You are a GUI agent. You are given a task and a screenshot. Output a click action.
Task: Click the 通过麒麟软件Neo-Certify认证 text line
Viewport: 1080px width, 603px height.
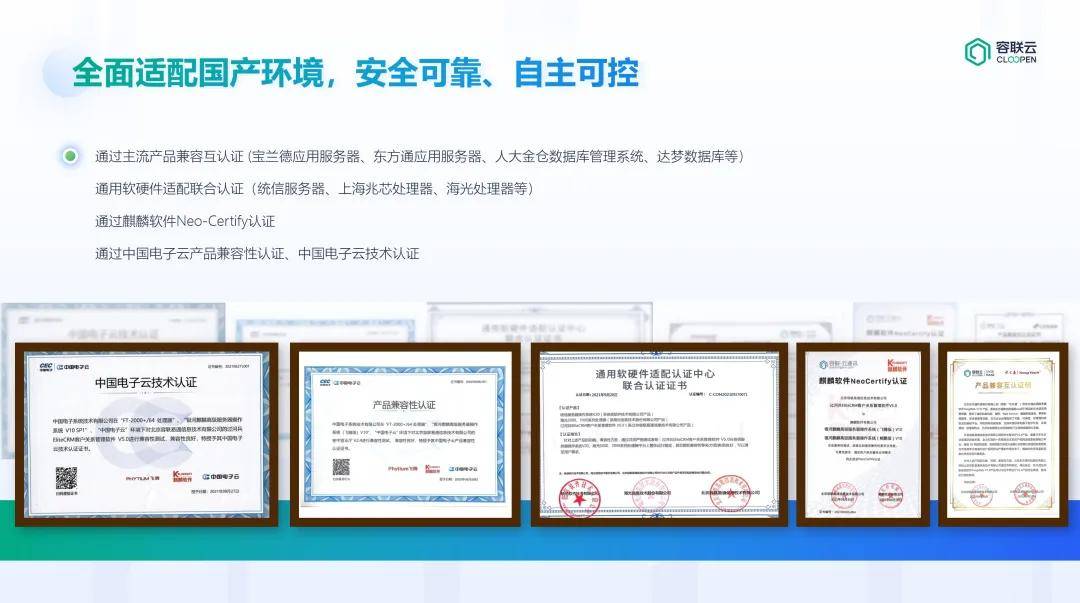[x=185, y=221]
